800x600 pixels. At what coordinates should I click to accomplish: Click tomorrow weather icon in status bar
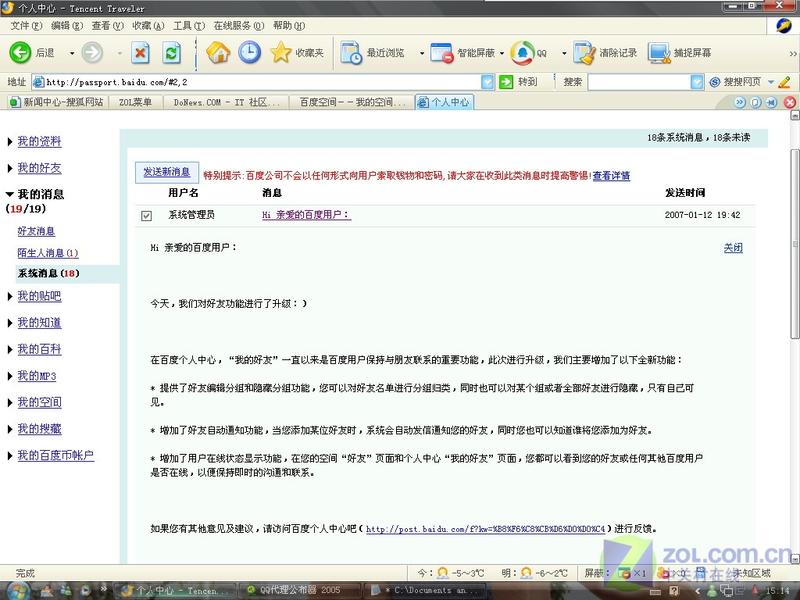pos(526,573)
